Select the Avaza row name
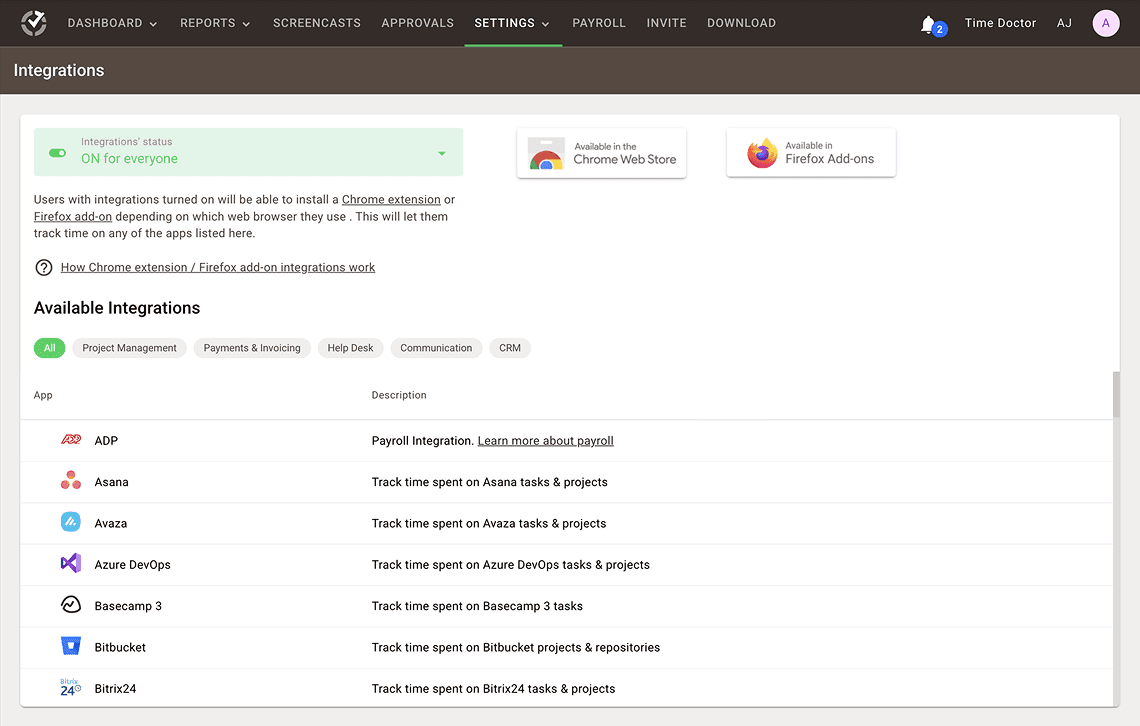 pyautogui.click(x=111, y=523)
